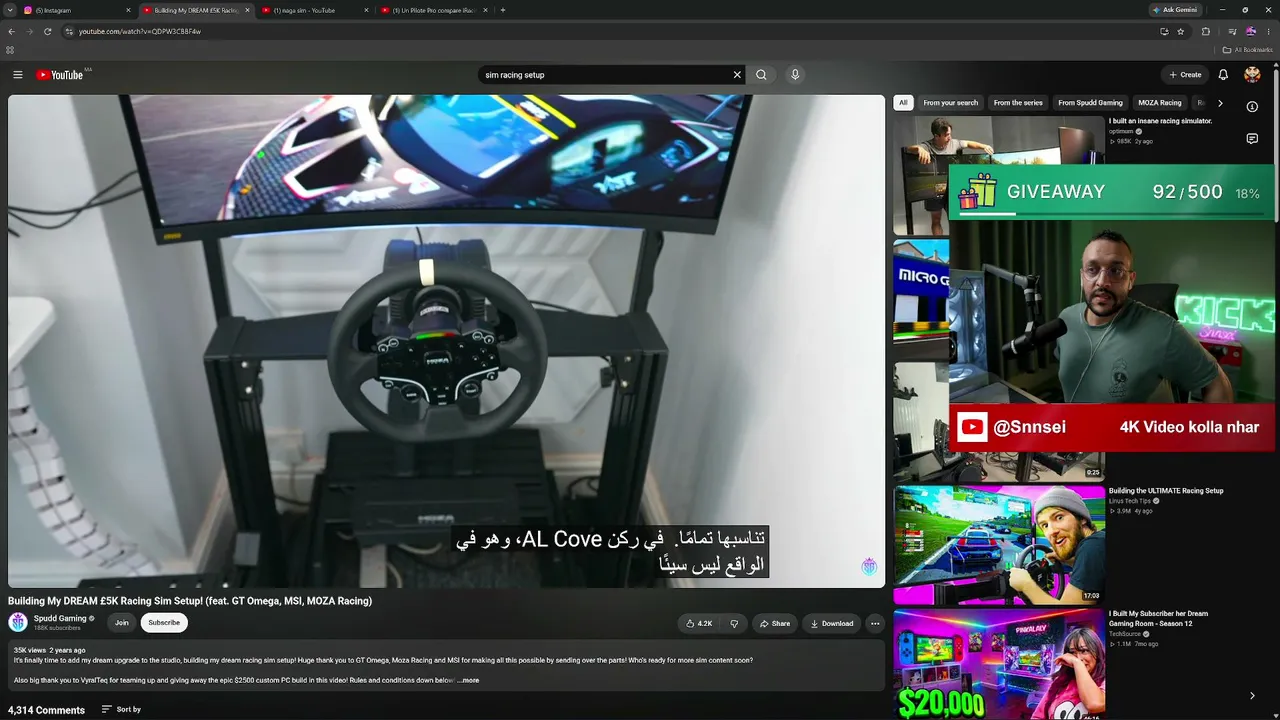Open the comments Sort by menu
1280x720 pixels.
coord(121,710)
